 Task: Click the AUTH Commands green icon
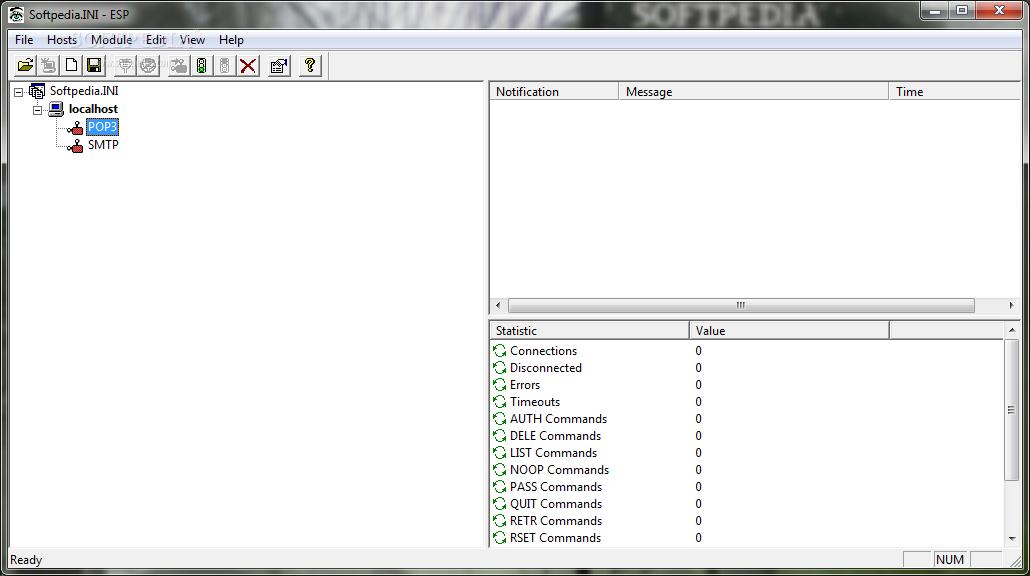(x=500, y=419)
